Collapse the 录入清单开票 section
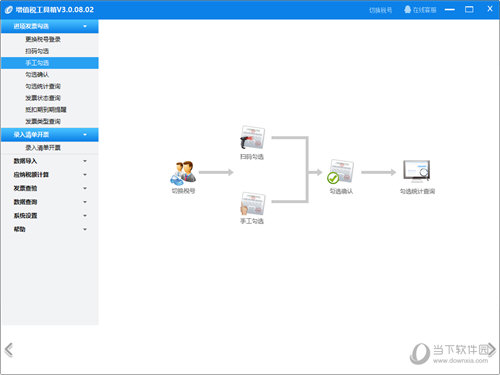The width and height of the screenshot is (500, 375). click(50, 135)
